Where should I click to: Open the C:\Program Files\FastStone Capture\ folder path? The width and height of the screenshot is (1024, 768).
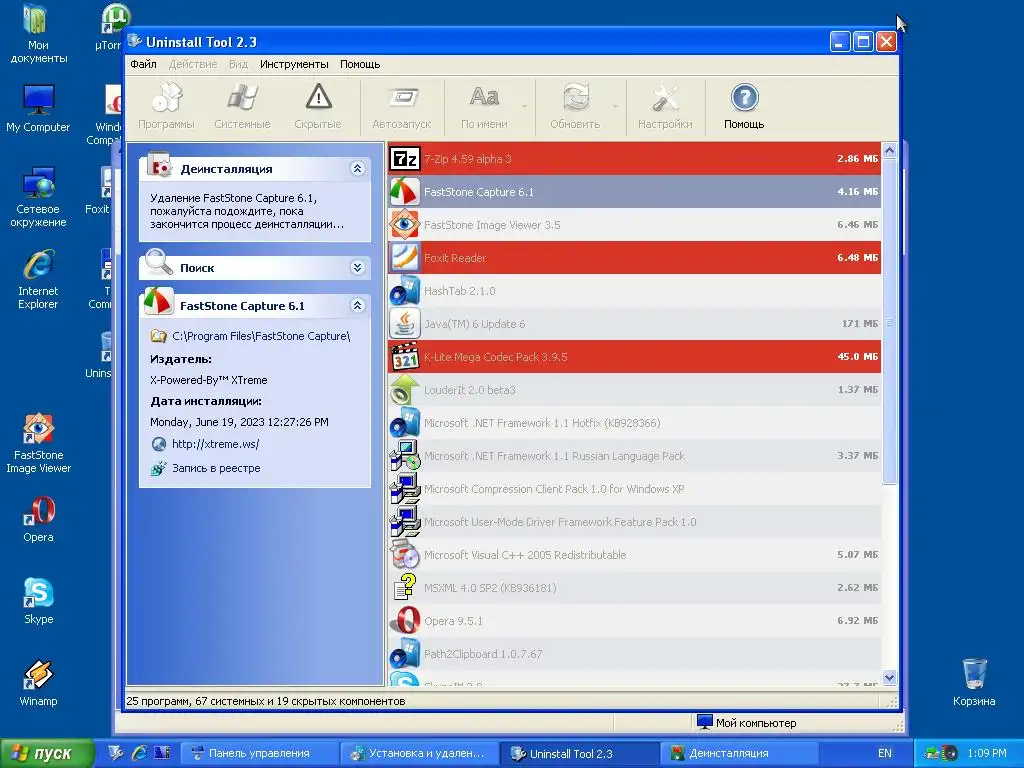(x=261, y=336)
